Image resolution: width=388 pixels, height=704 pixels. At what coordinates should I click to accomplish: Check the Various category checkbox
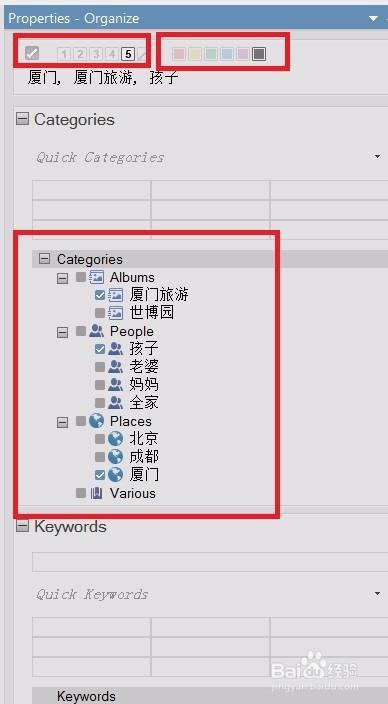click(81, 493)
